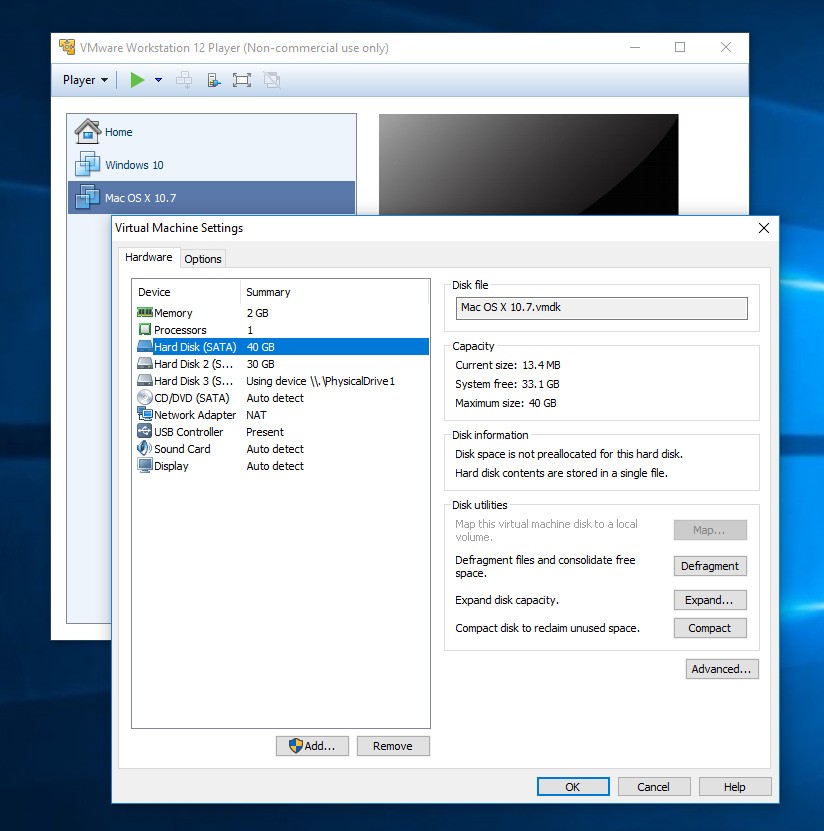Select the Sound Card device
Viewport: 824px width, 831px height.
tap(182, 449)
